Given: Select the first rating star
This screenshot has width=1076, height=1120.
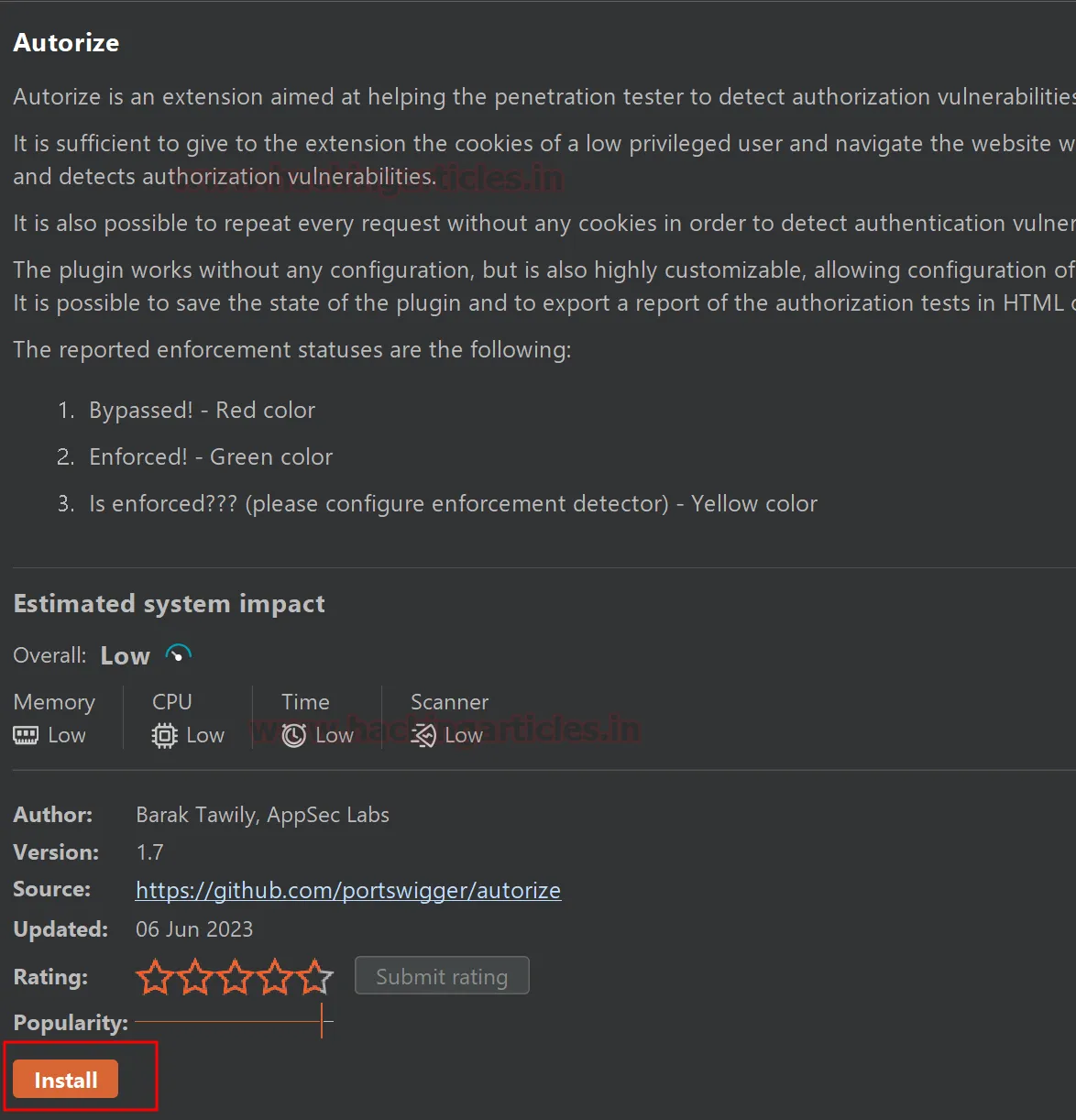Looking at the screenshot, I should 155,977.
